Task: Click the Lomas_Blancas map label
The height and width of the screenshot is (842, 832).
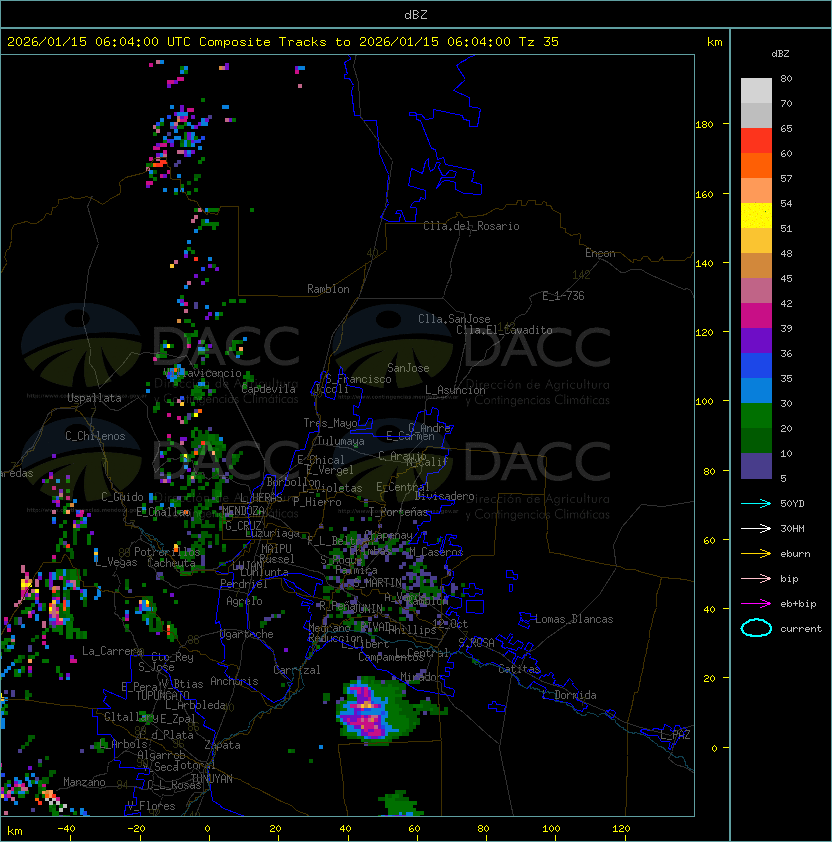Action: click(x=574, y=619)
